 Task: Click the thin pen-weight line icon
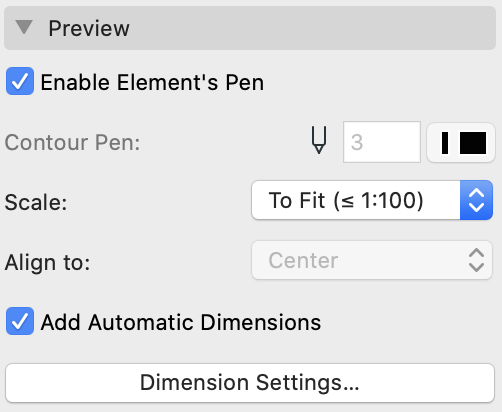pyautogui.click(x=445, y=143)
